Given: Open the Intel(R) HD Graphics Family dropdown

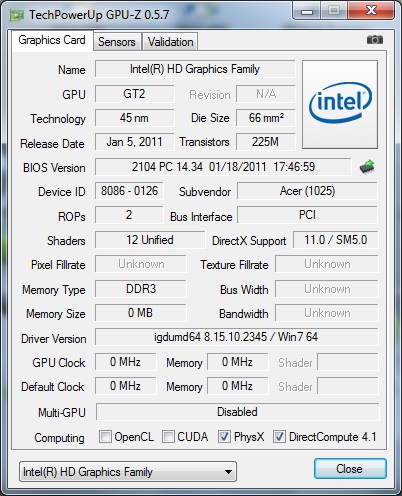Looking at the screenshot, I should [x=128, y=472].
